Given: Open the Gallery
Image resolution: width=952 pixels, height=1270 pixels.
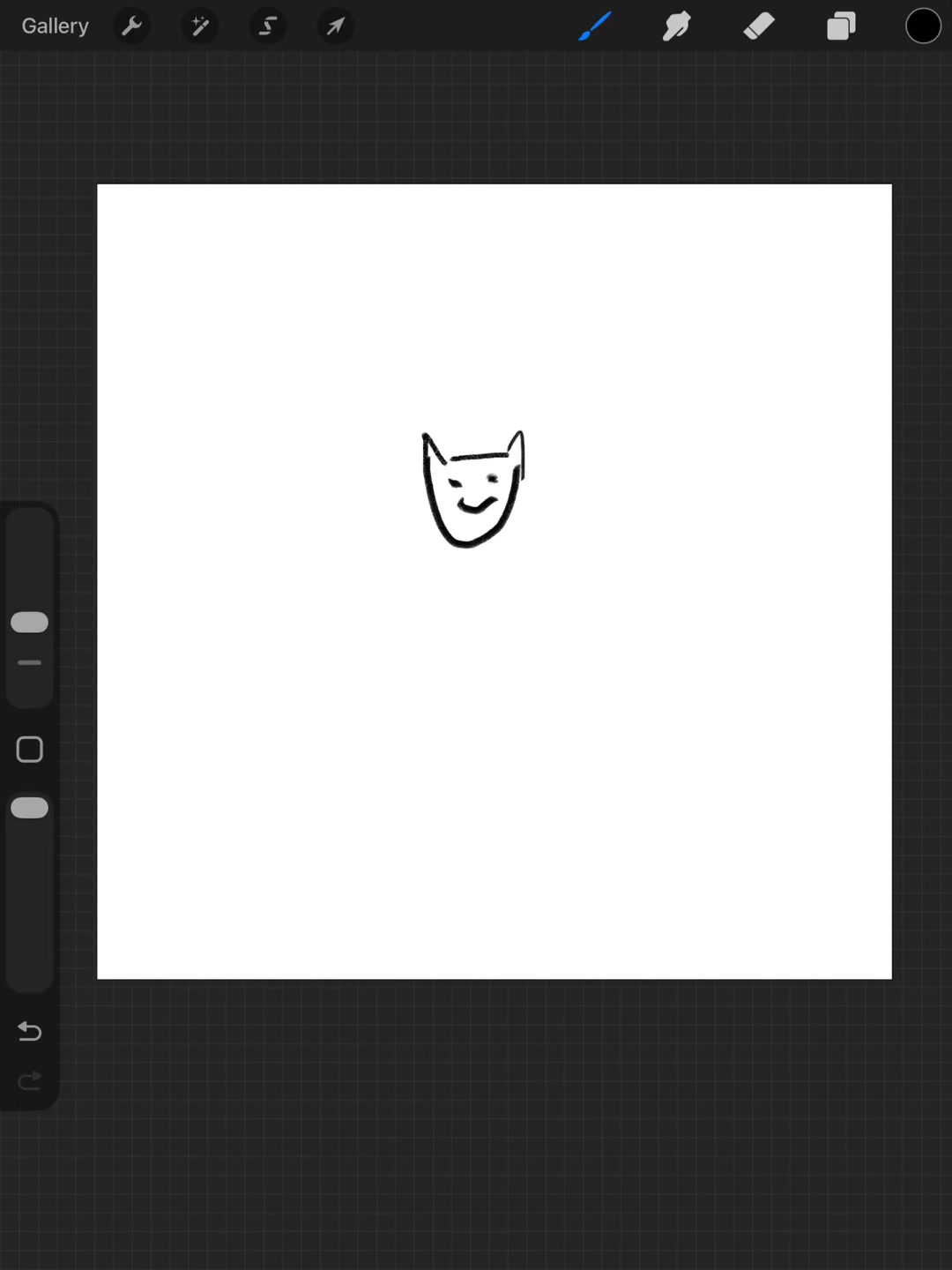Looking at the screenshot, I should click(55, 26).
